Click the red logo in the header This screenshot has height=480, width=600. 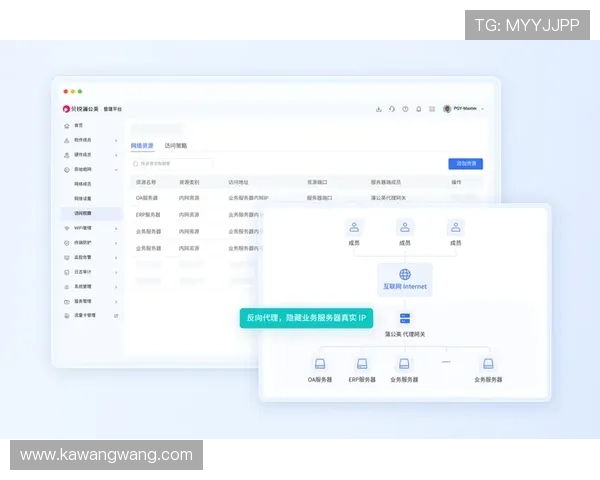tap(66, 109)
